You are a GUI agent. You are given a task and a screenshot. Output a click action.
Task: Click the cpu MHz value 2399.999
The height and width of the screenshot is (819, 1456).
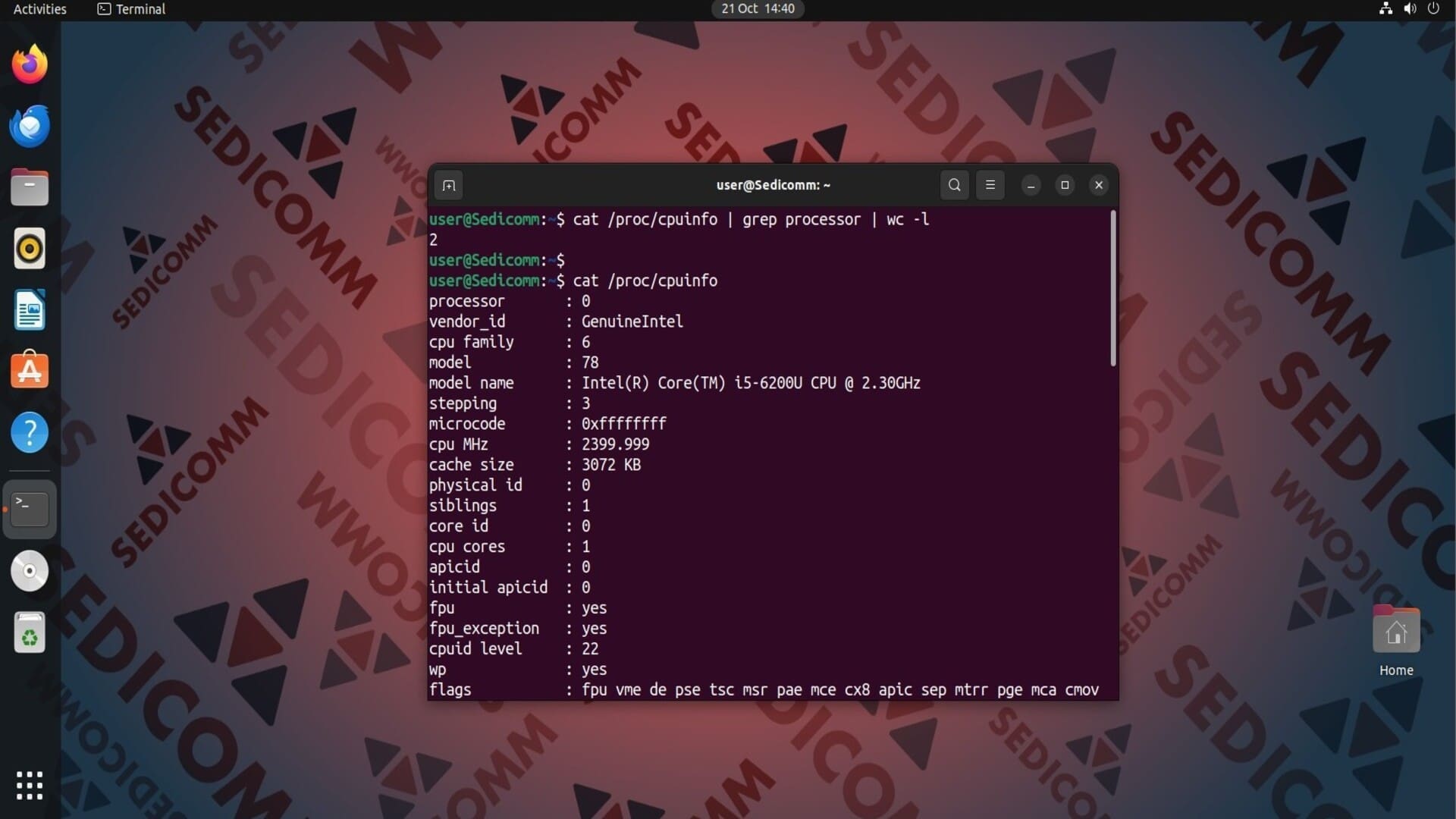tap(615, 444)
